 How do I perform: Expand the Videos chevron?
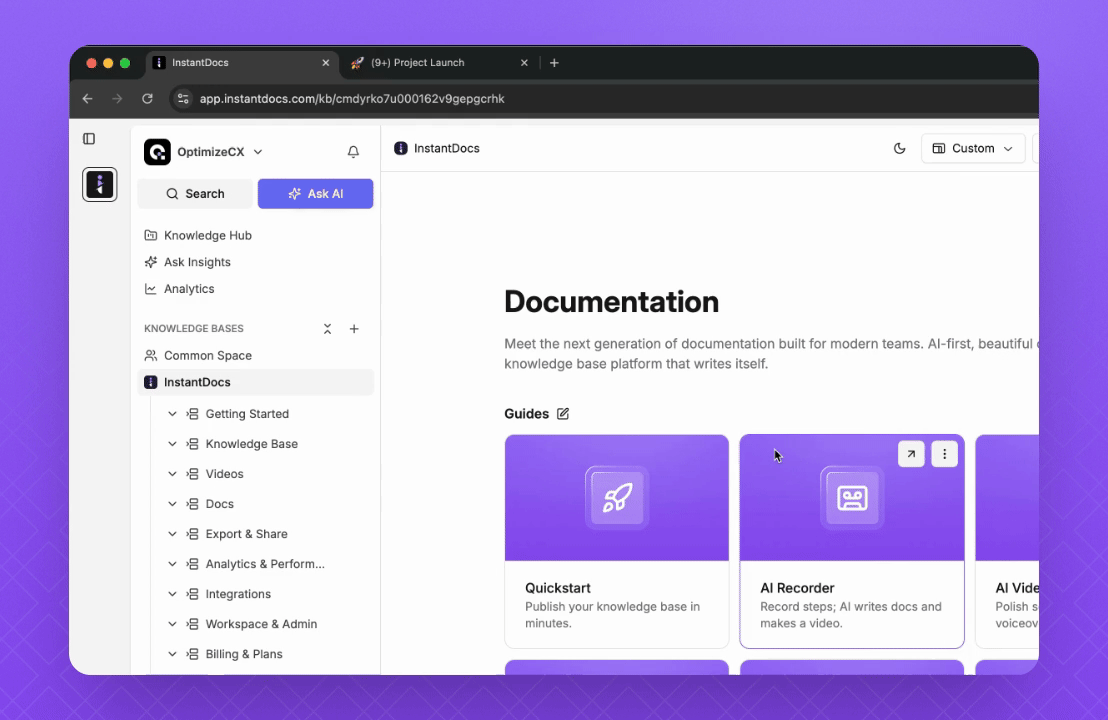coord(172,474)
